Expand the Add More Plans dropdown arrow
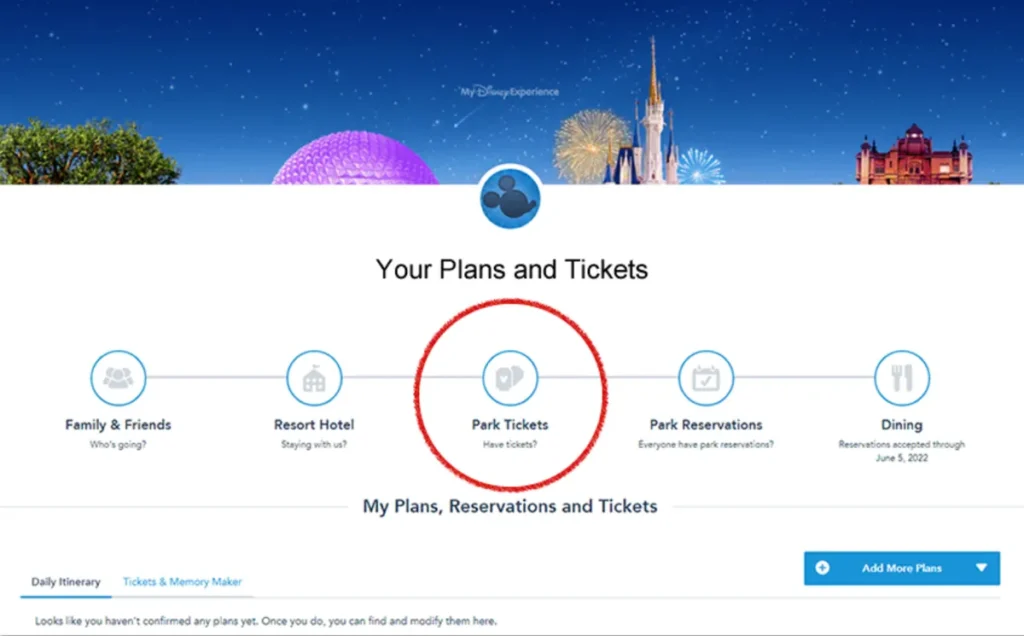Viewport: 1024px width, 636px height. click(979, 566)
